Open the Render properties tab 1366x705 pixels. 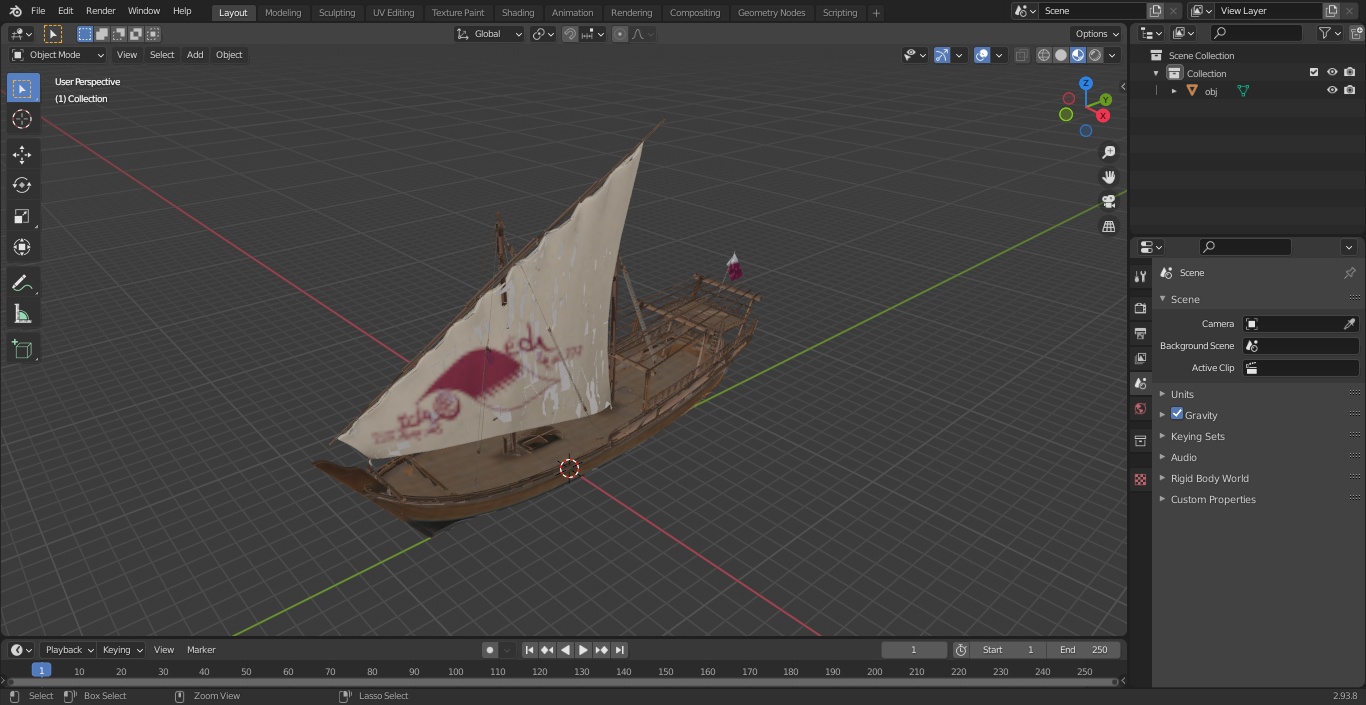click(x=1140, y=308)
